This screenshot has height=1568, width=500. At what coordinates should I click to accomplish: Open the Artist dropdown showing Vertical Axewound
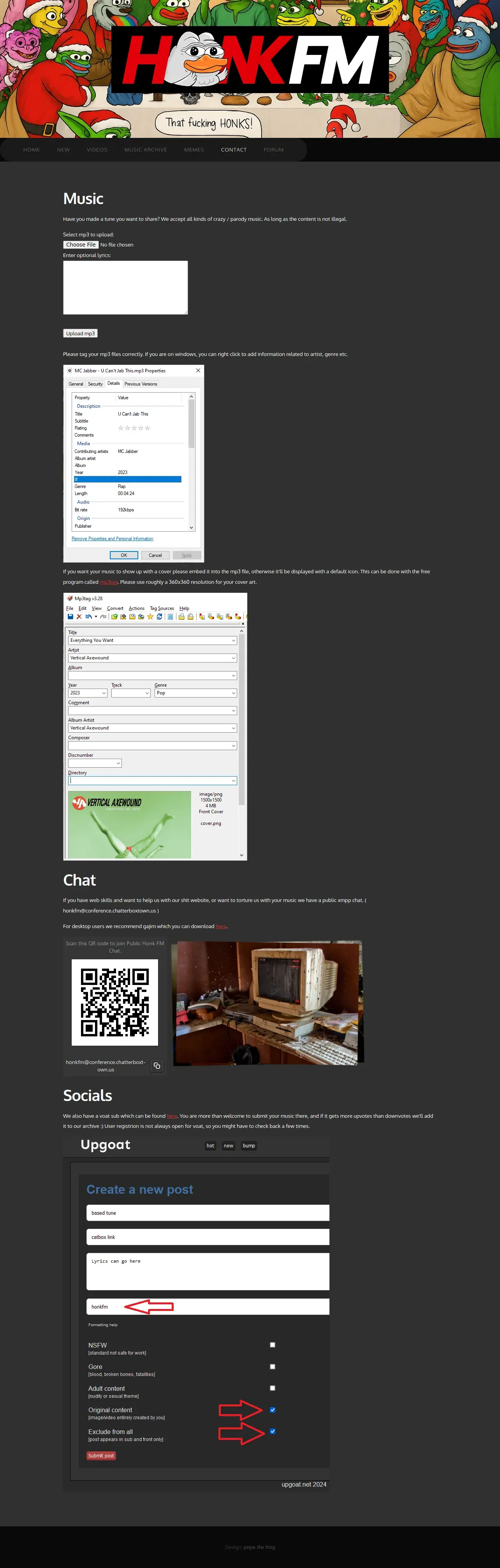(234, 658)
